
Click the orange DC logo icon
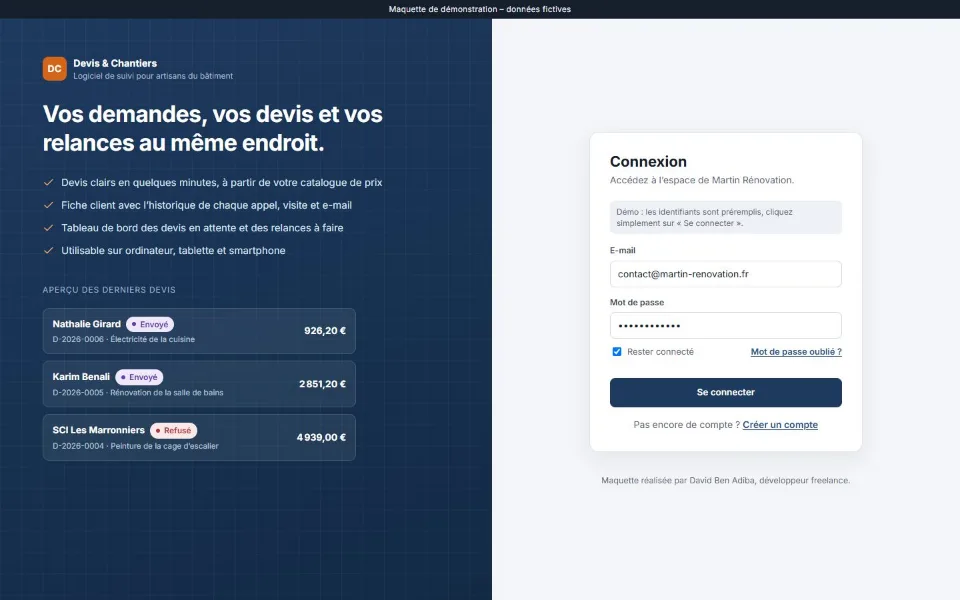tap(54, 69)
